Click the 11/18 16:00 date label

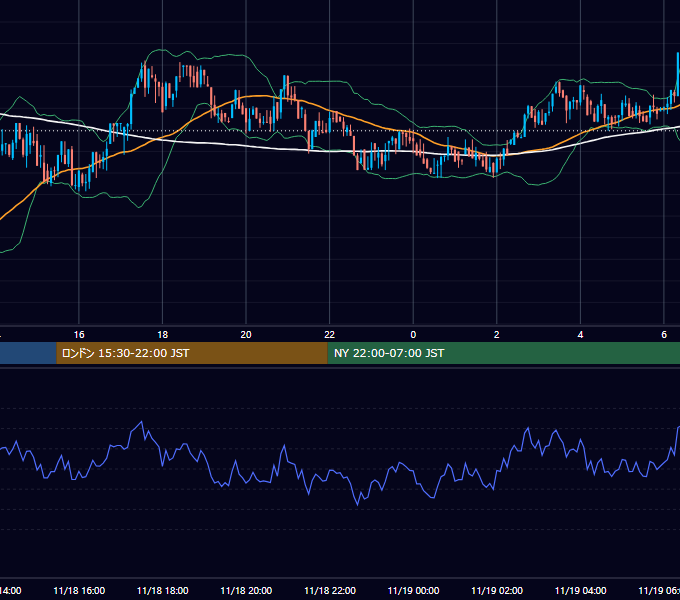pos(79,590)
